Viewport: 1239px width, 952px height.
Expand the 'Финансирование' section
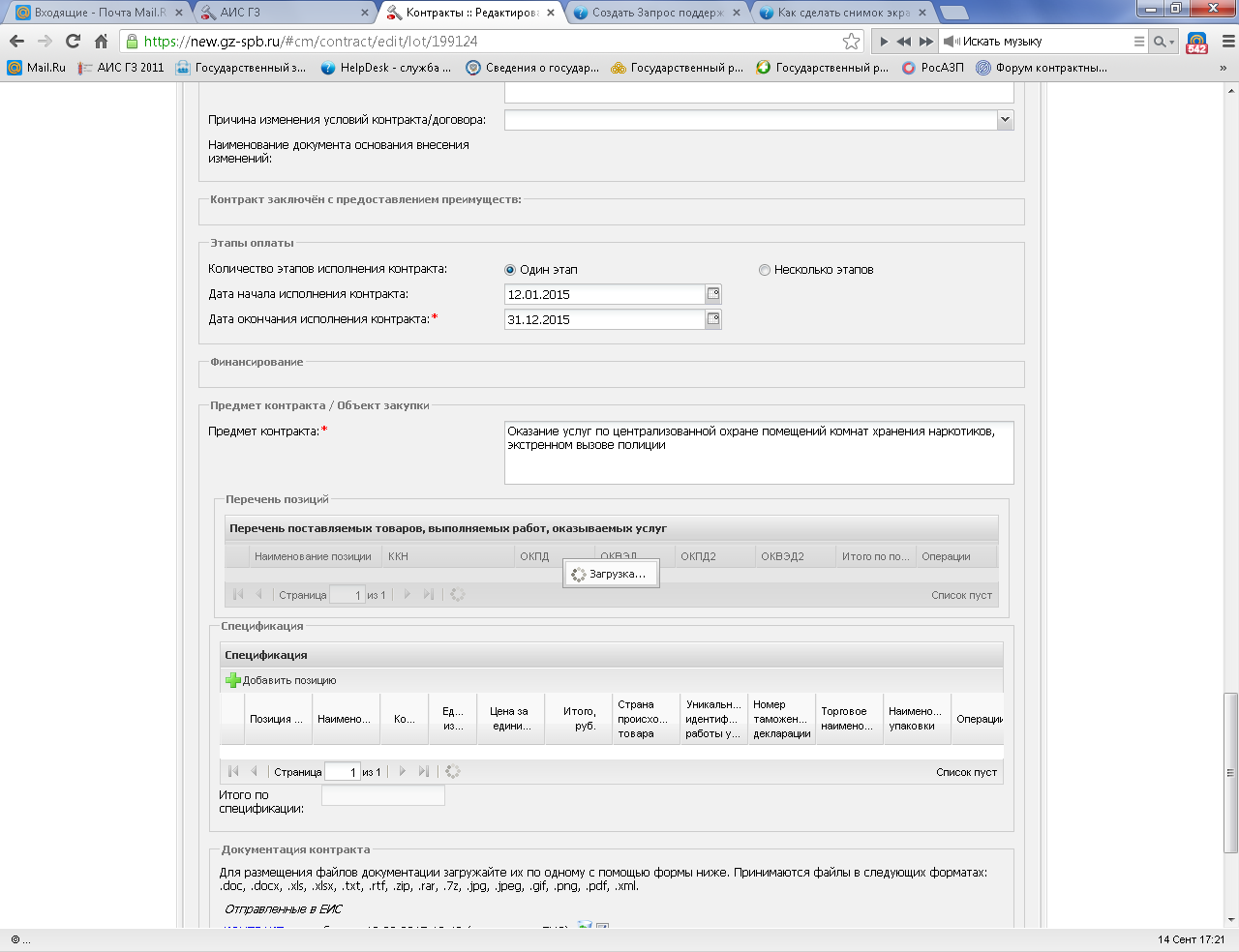(257, 362)
